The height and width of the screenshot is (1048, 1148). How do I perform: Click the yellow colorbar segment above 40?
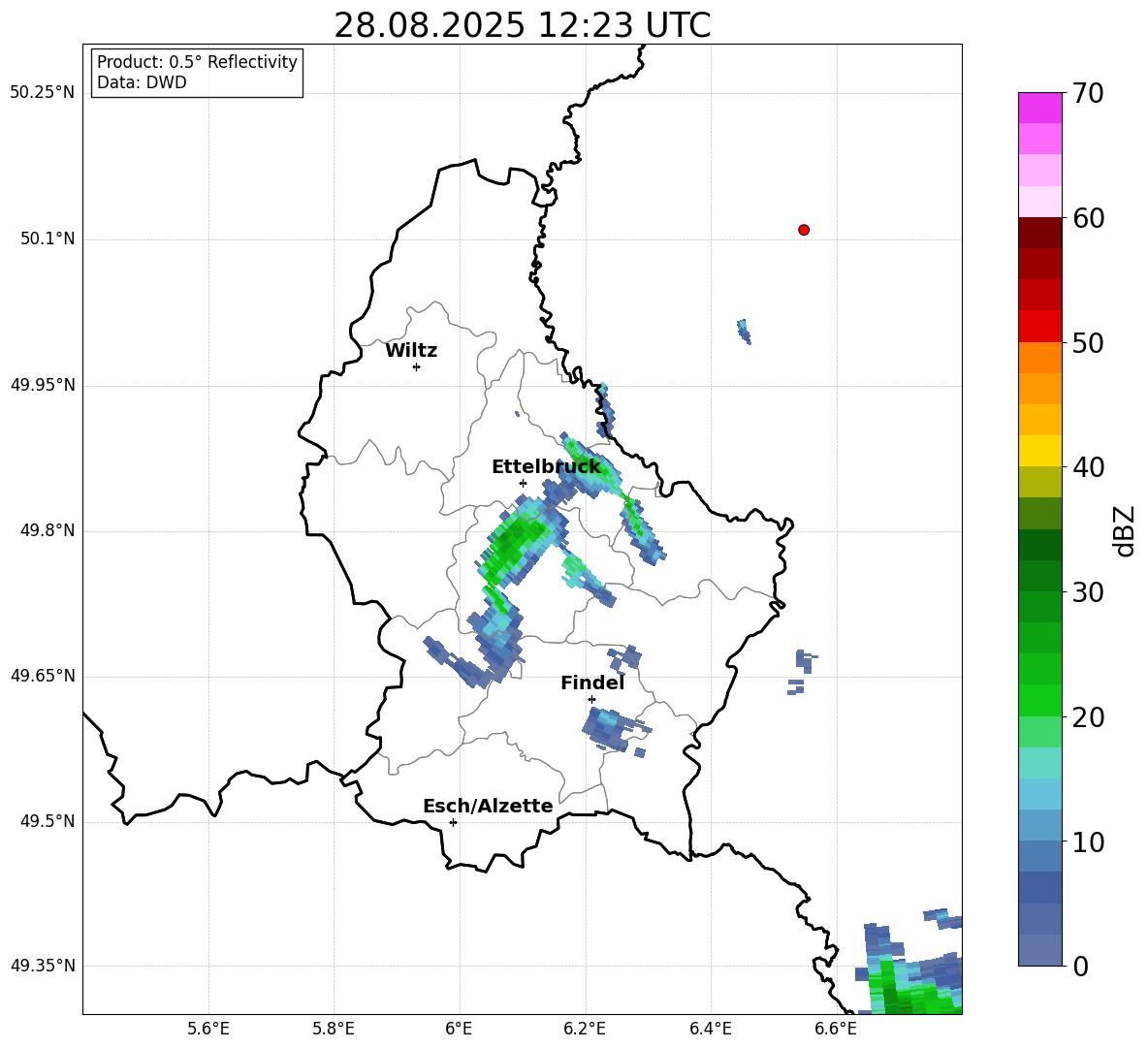click(1039, 451)
